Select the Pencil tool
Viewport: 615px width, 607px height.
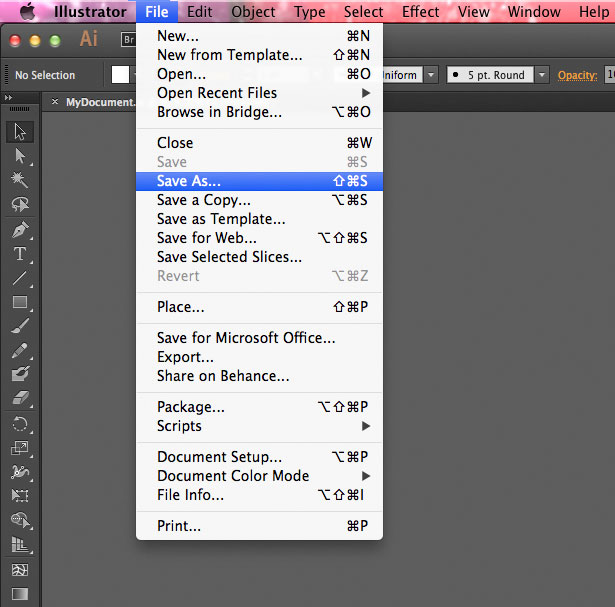coord(20,351)
